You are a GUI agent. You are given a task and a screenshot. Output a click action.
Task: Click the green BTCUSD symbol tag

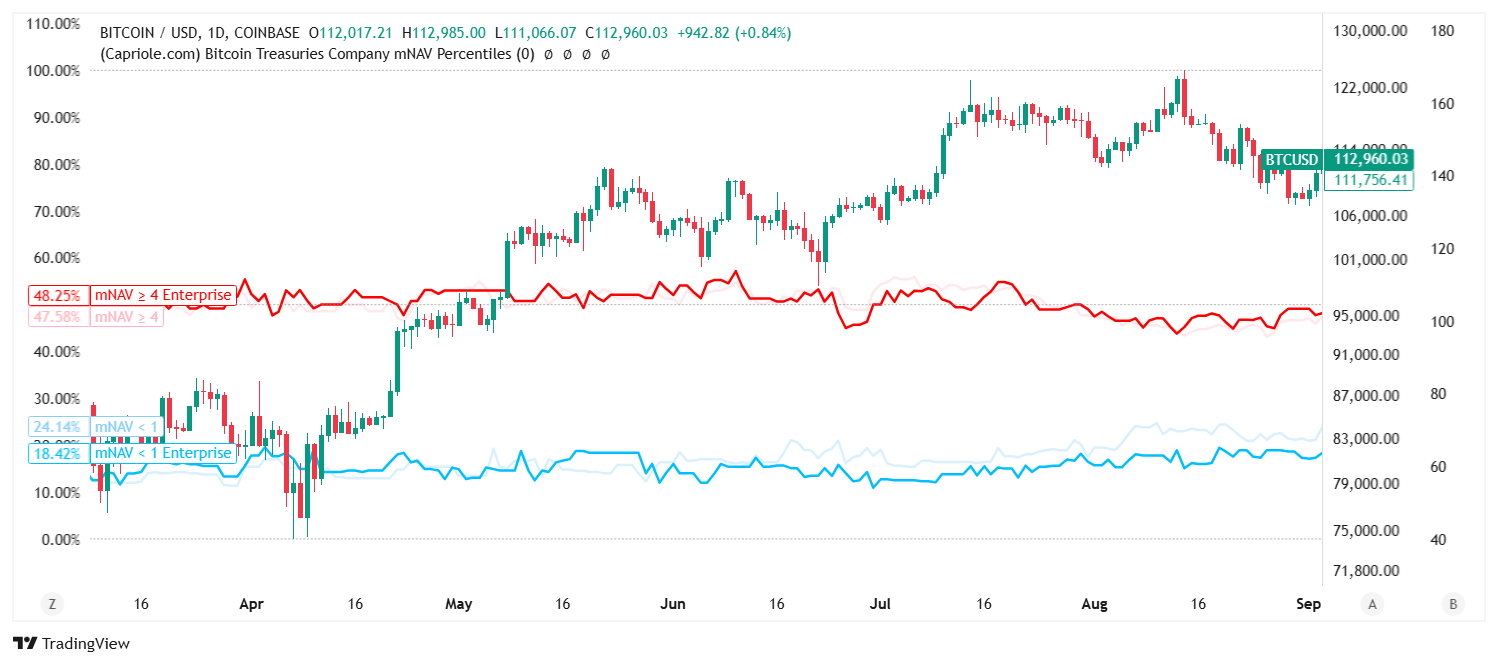[x=1292, y=159]
